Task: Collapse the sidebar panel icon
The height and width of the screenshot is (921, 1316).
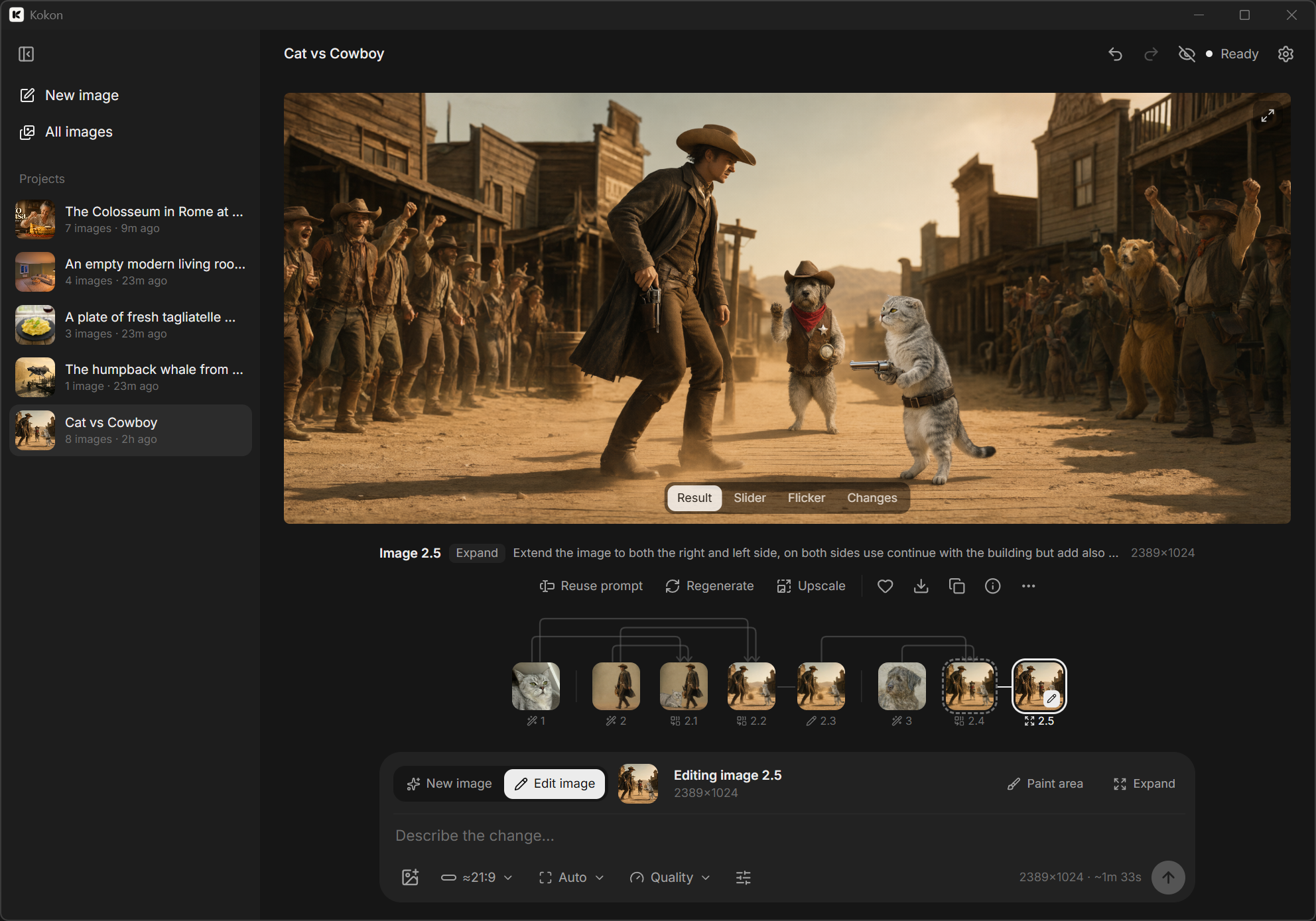Action: click(27, 54)
